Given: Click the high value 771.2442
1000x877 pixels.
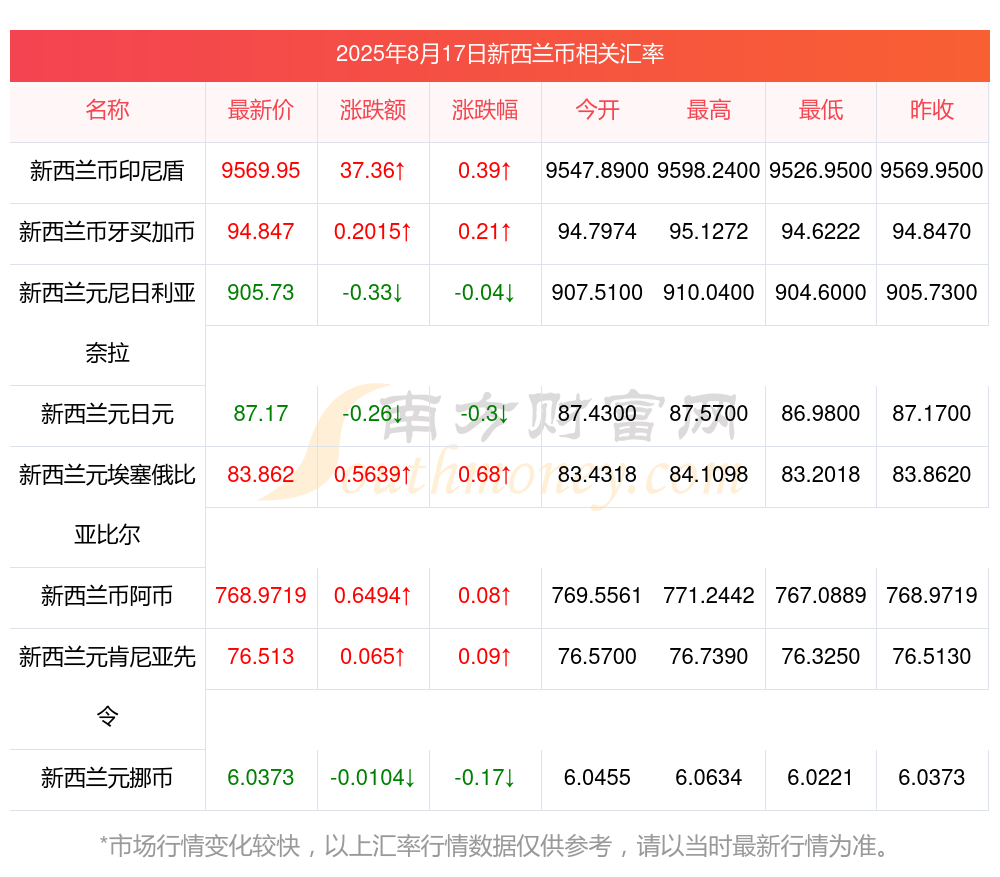Looking at the screenshot, I should pos(709,595).
